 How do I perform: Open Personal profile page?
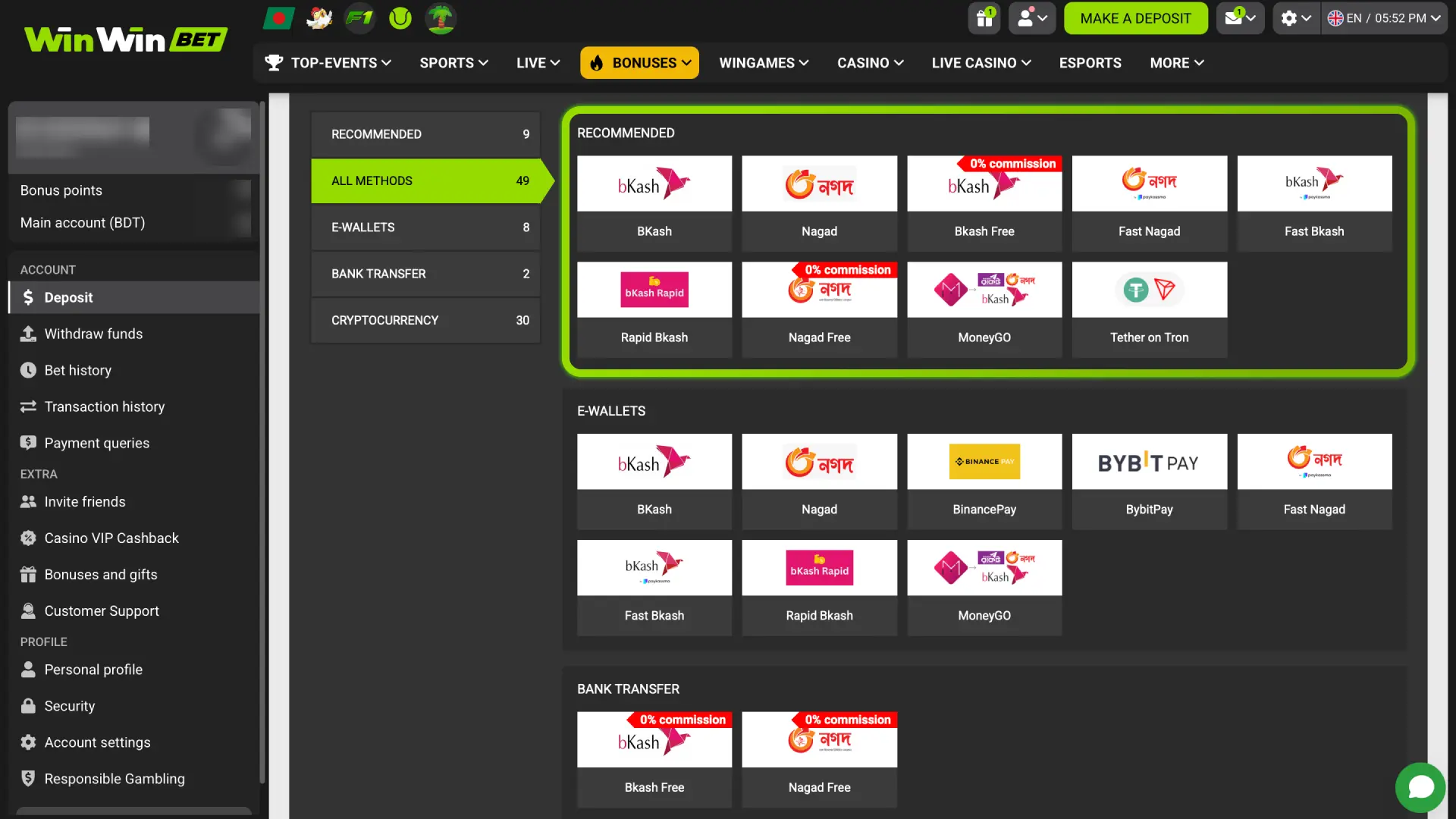coord(133,670)
